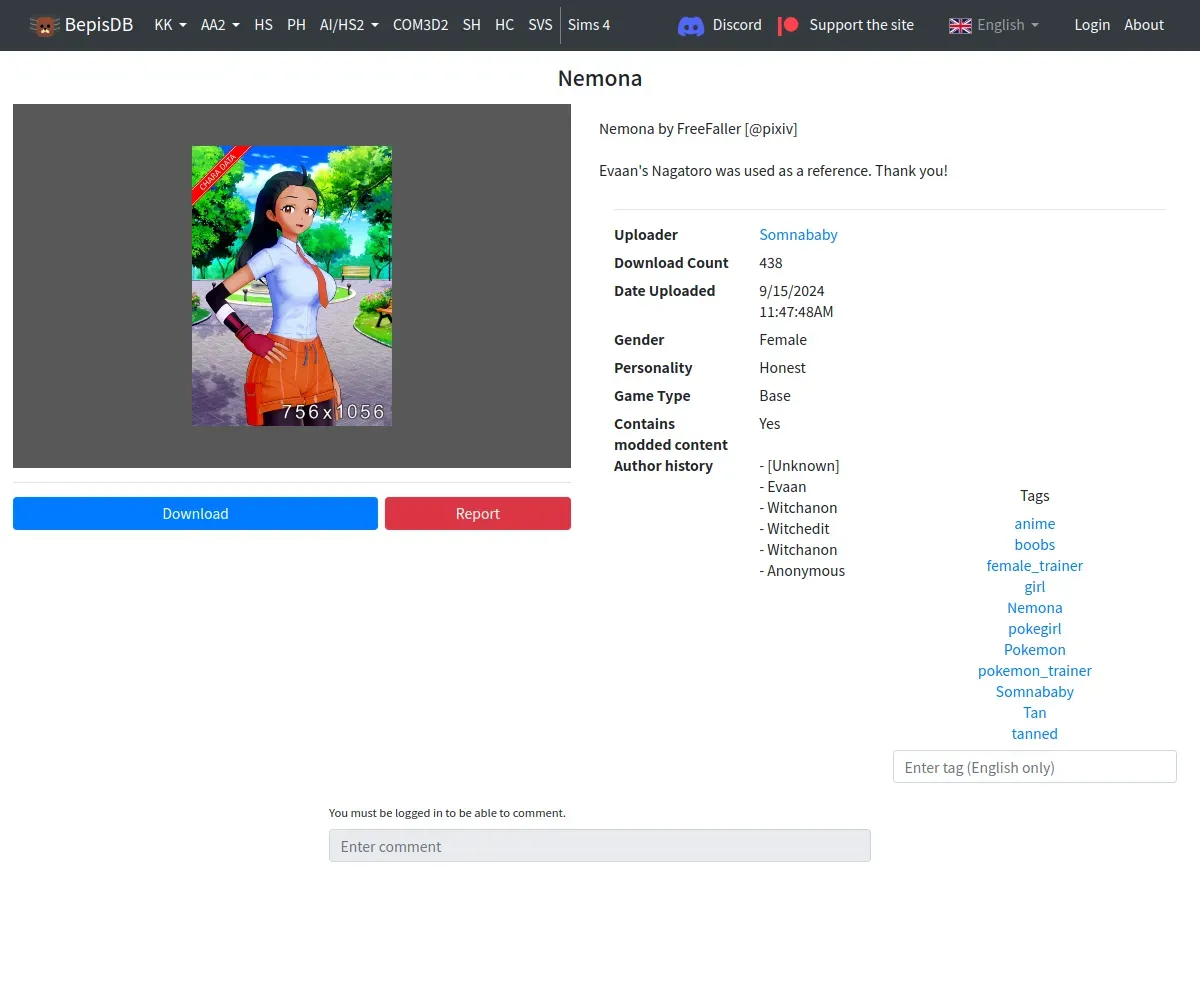Open the English language dropdown
This screenshot has width=1200, height=1000.
point(1008,25)
